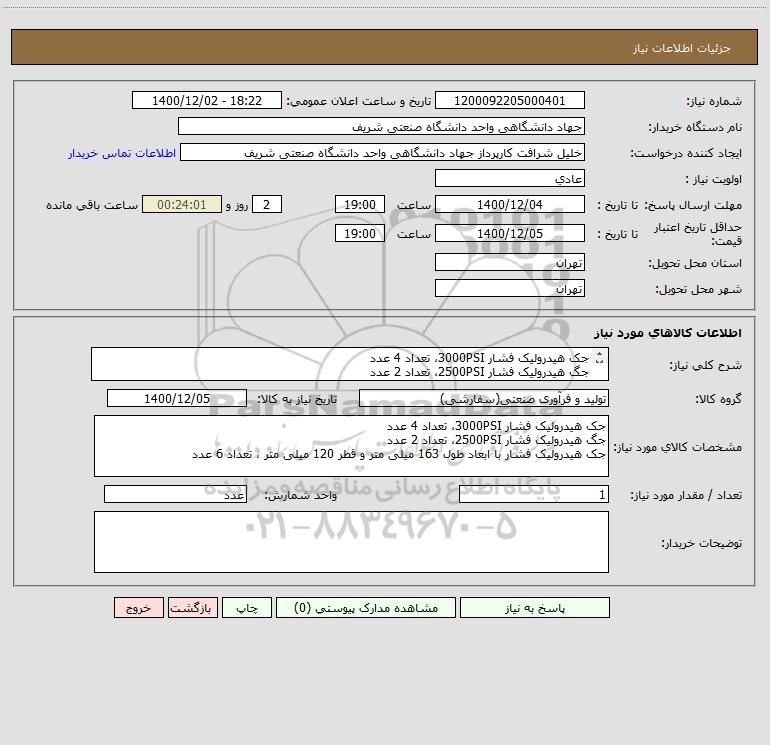Click the خروج exit button

click(138, 607)
